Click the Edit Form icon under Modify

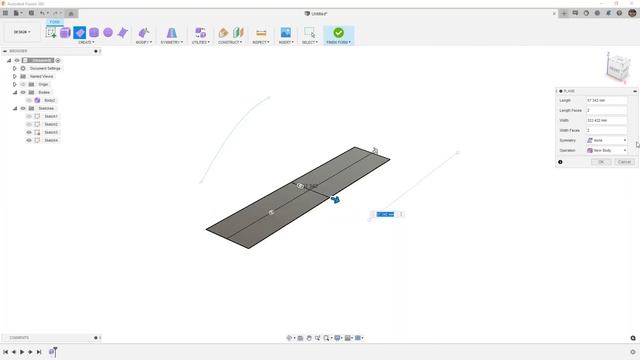point(144,33)
